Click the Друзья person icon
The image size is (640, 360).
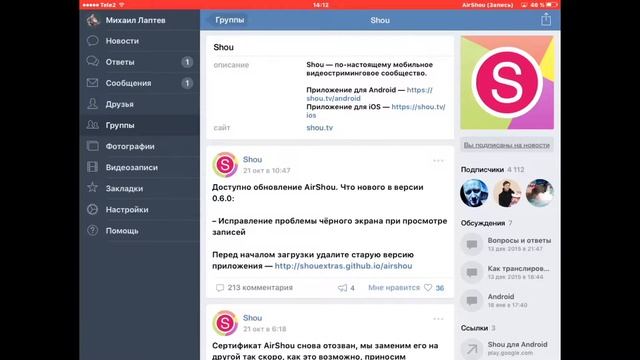(93, 104)
